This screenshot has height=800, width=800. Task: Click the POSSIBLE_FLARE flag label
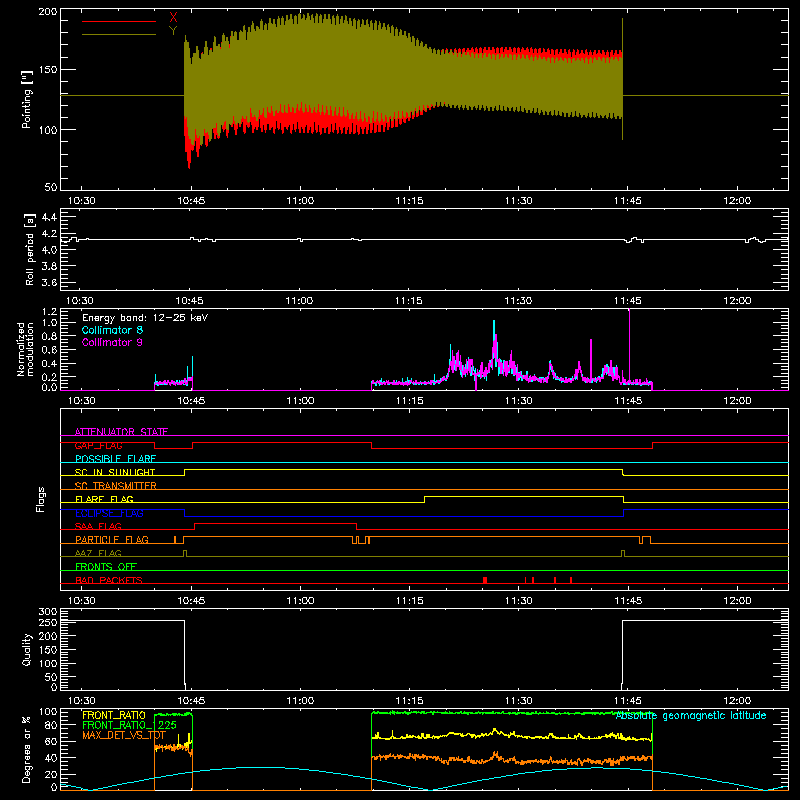pos(115,459)
